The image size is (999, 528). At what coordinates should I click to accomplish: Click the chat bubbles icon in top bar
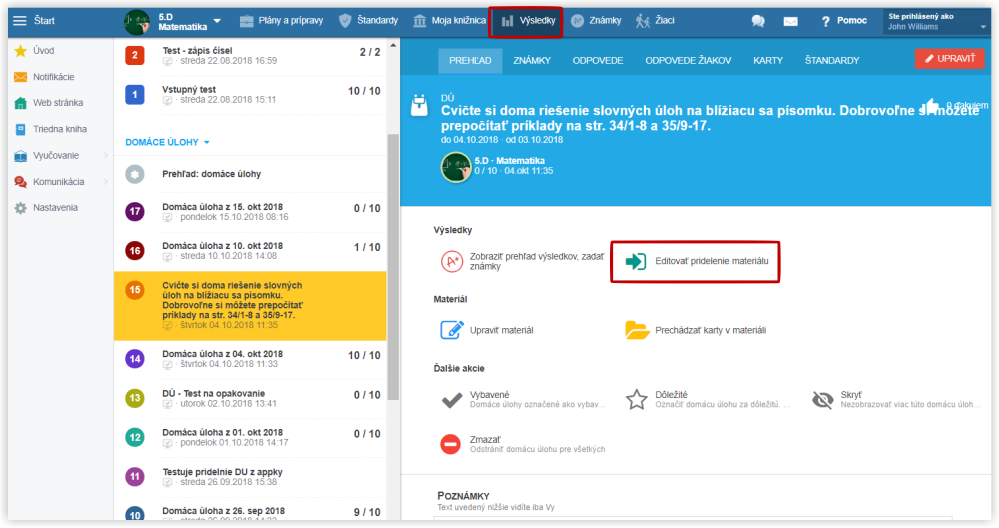(x=758, y=21)
